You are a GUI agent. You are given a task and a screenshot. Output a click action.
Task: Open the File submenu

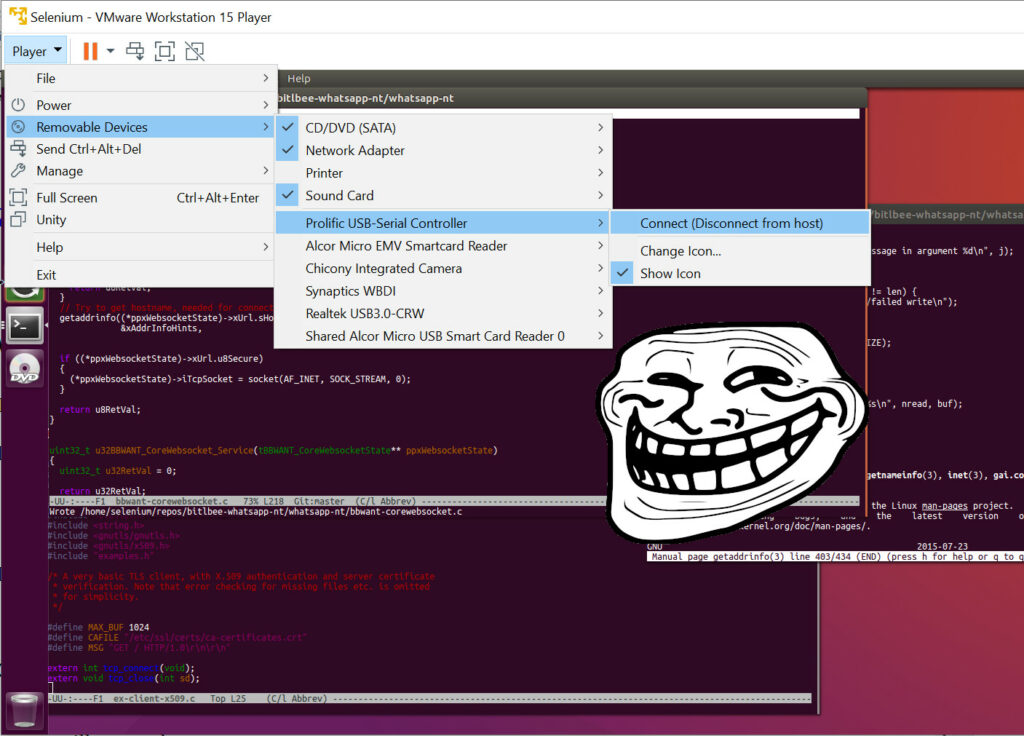click(141, 78)
